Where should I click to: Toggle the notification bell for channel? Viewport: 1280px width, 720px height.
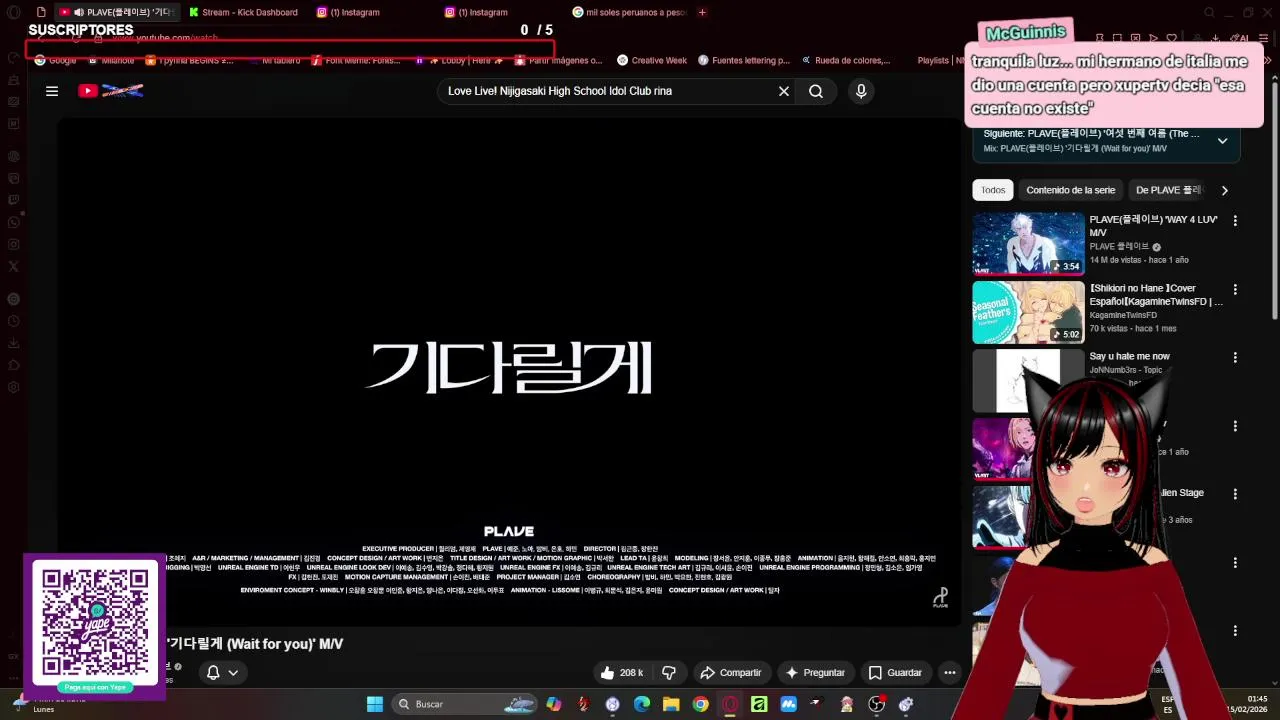click(213, 673)
